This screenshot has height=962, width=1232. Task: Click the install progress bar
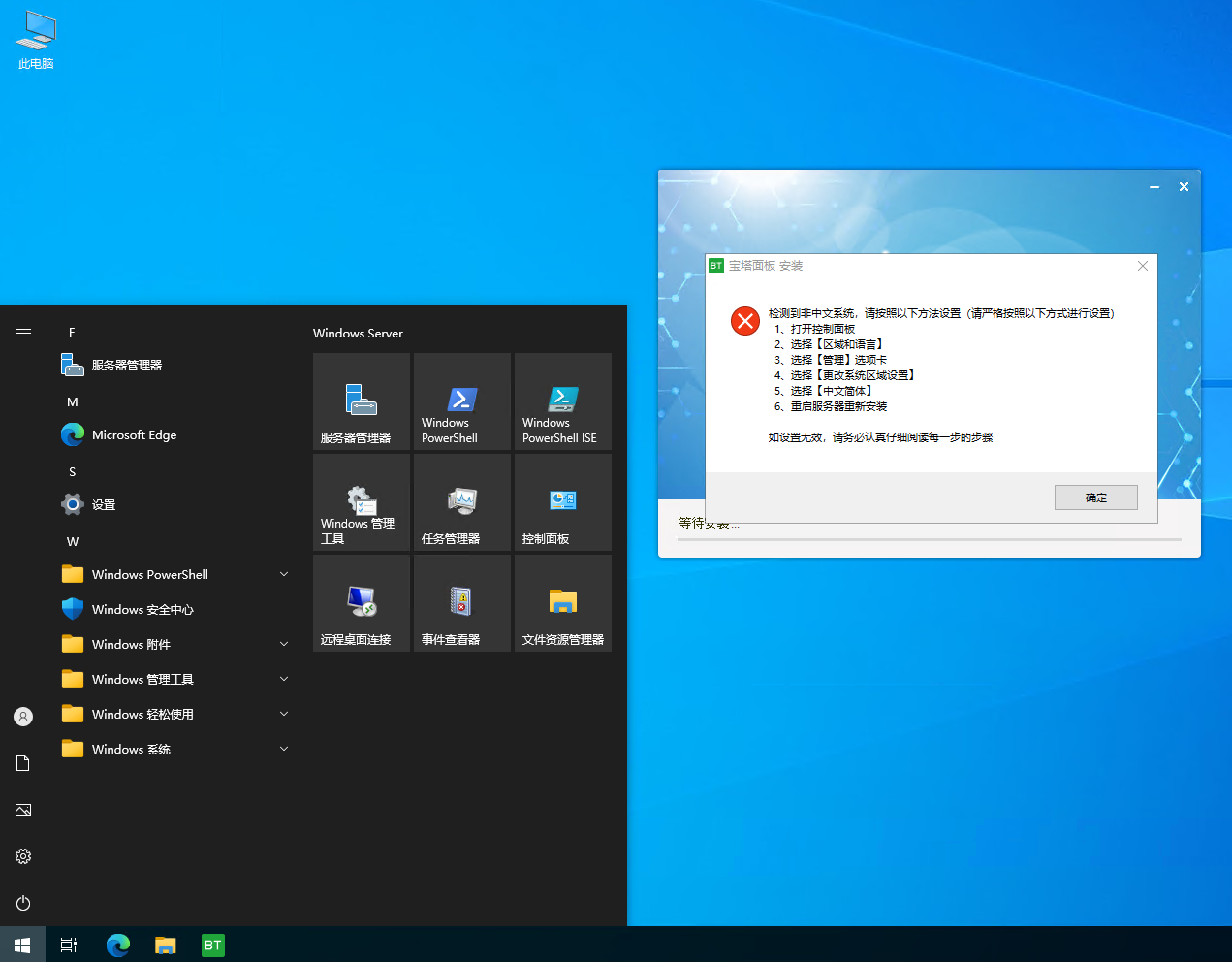pos(930,538)
